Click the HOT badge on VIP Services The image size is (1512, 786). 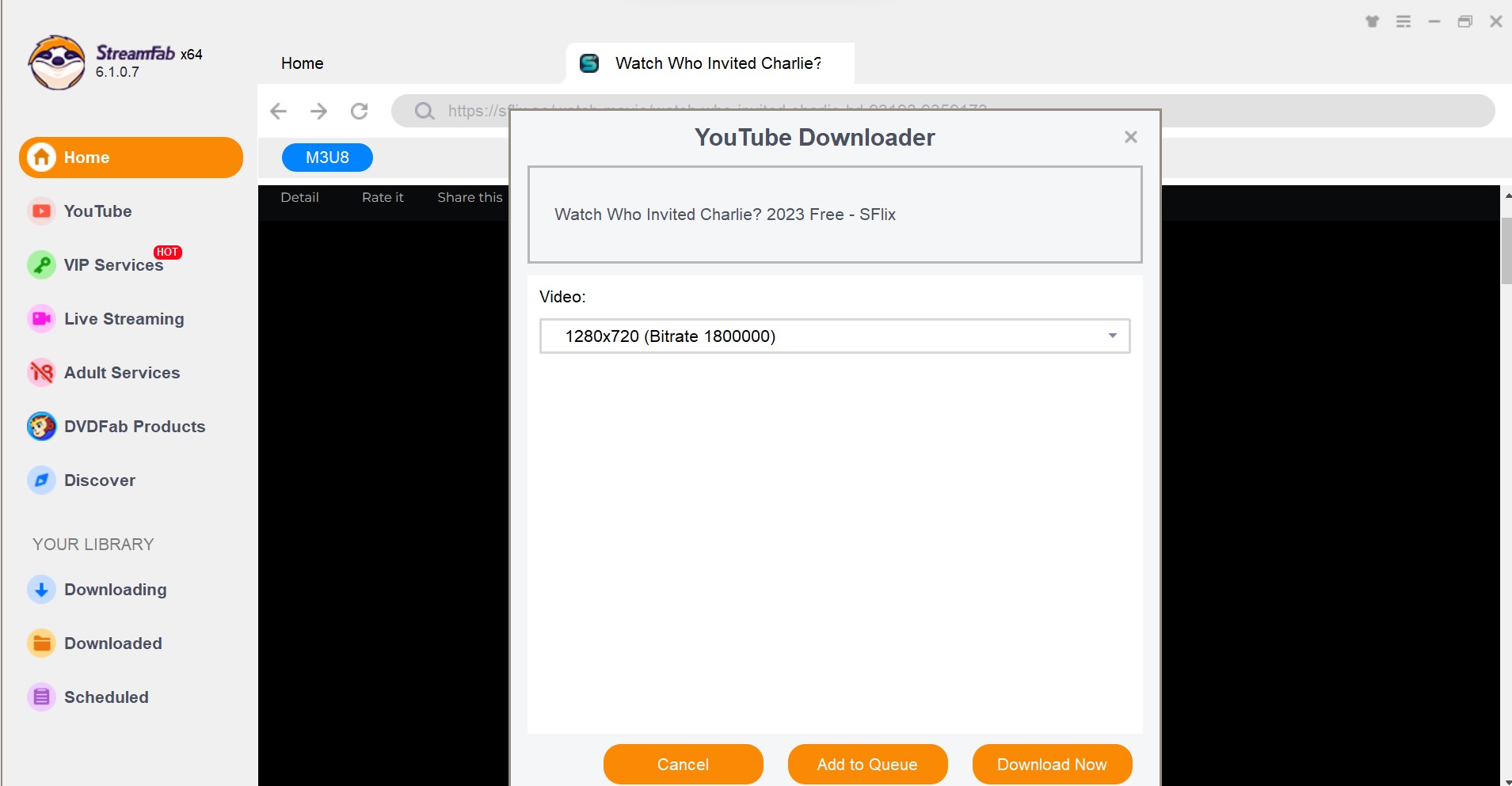click(168, 253)
